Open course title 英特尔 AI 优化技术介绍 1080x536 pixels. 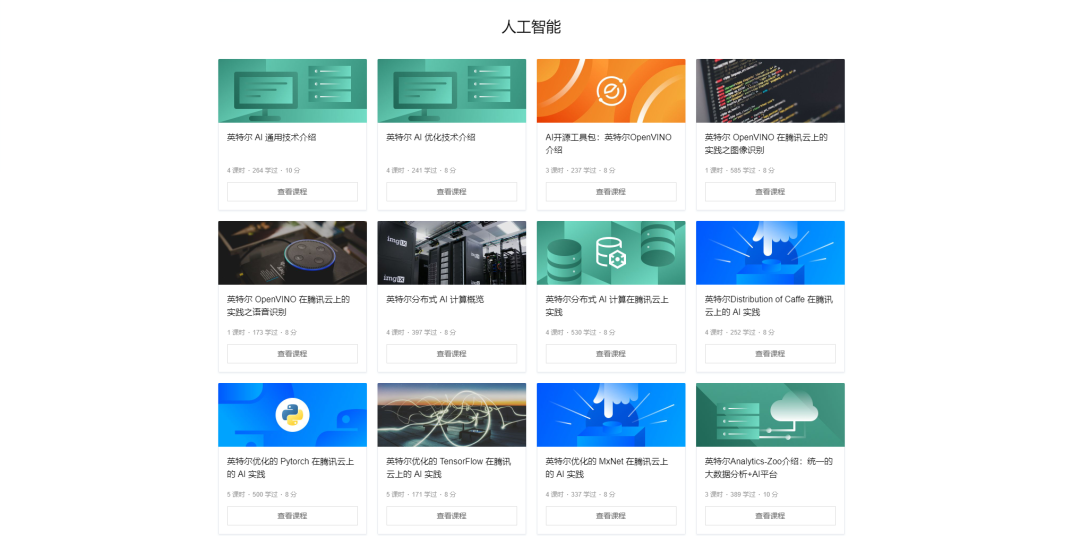click(430, 137)
